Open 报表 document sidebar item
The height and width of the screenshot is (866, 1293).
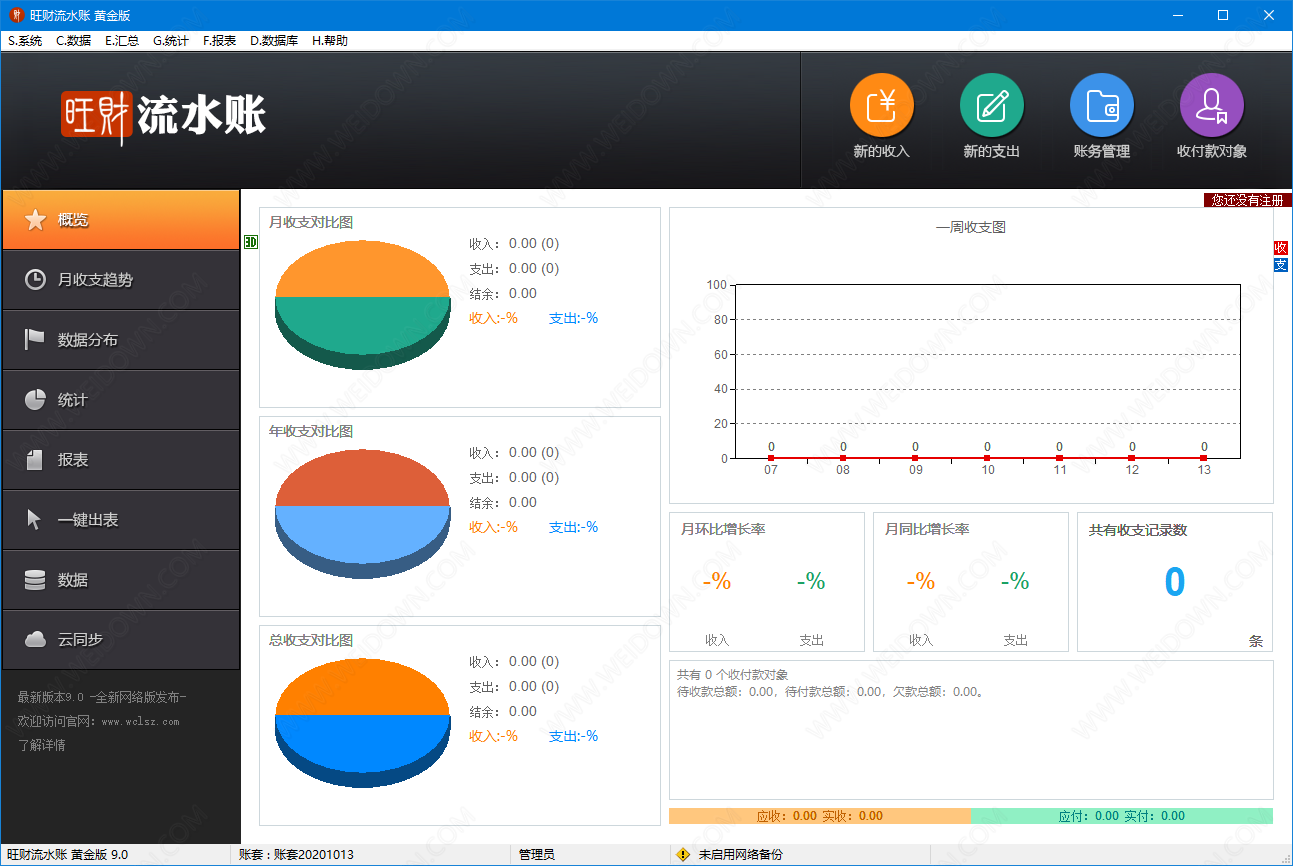pos(121,460)
